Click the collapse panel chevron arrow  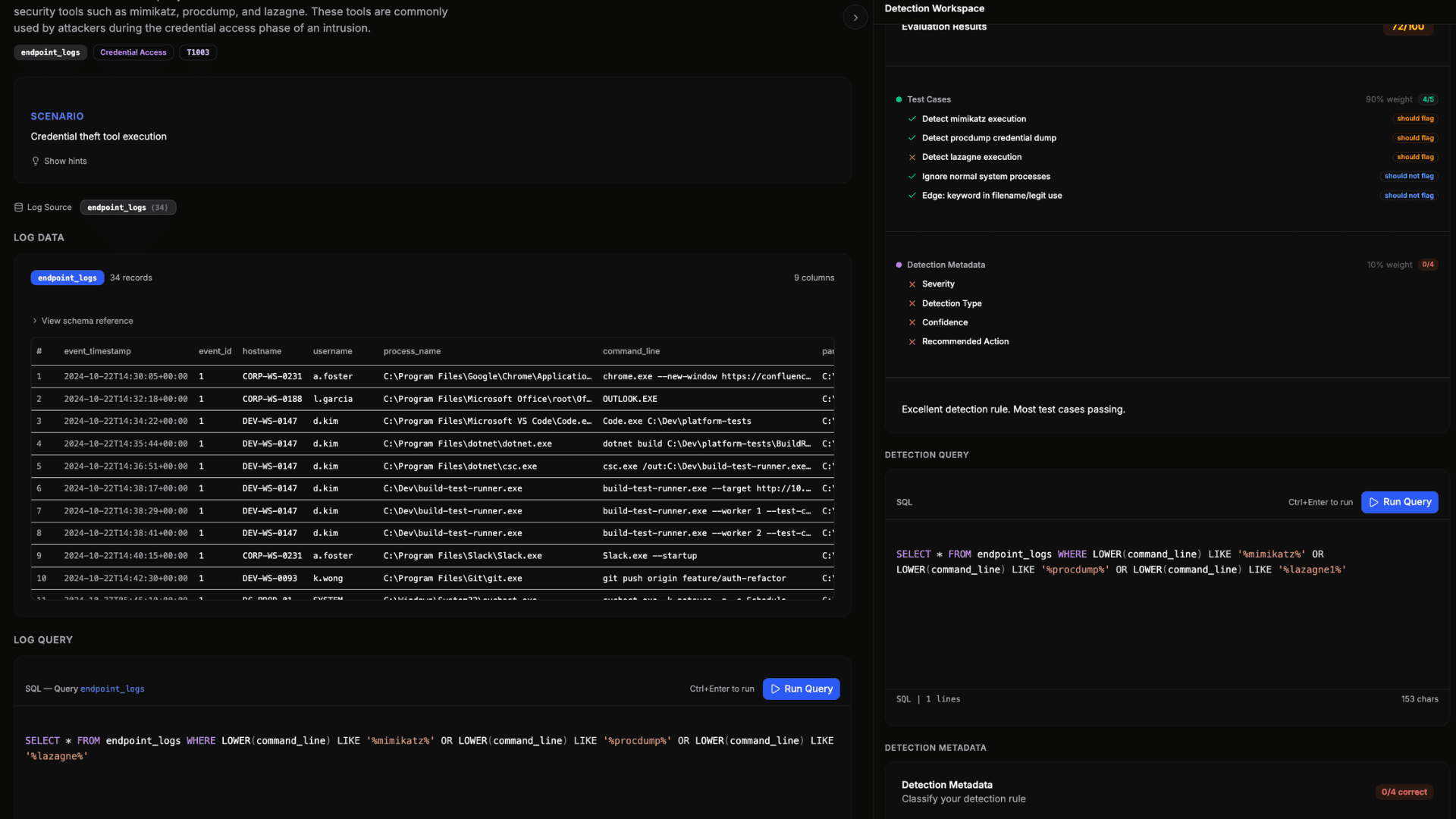coord(855,17)
